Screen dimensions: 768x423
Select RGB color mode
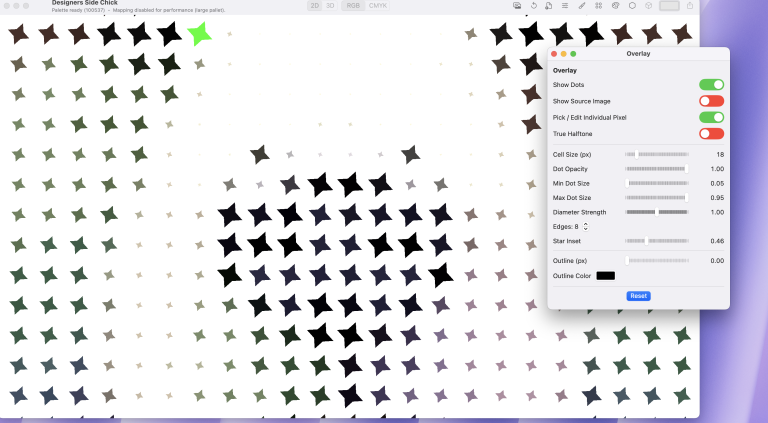pyautogui.click(x=353, y=6)
